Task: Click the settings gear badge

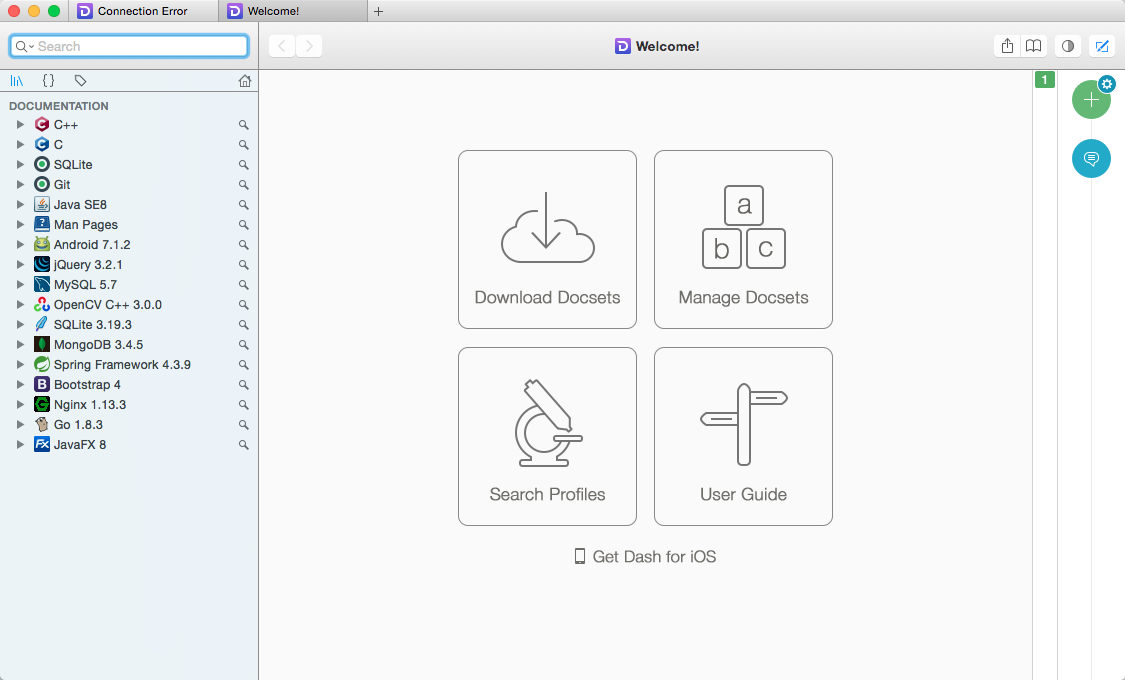Action: 1107,84
